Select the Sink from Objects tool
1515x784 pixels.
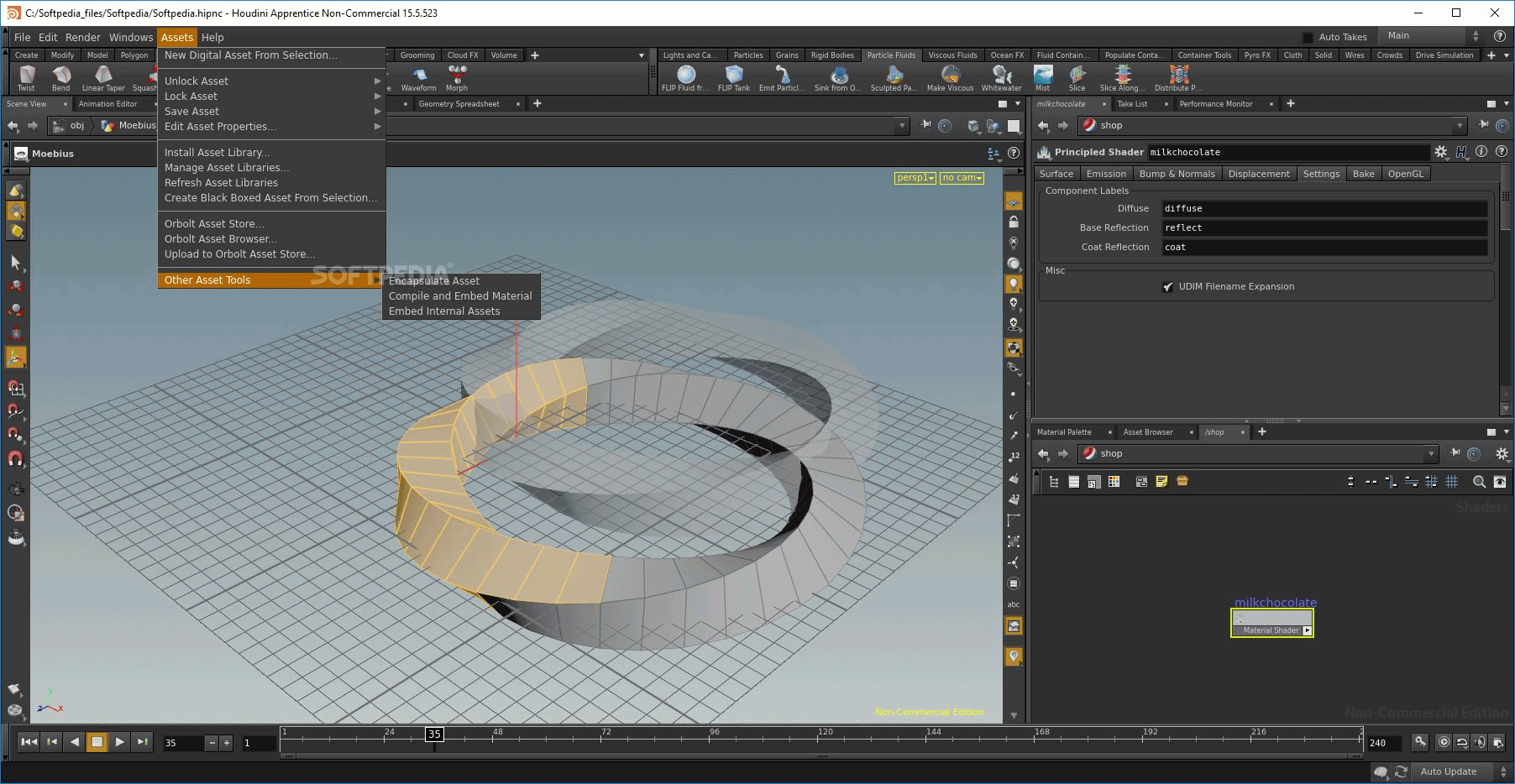coord(838,78)
